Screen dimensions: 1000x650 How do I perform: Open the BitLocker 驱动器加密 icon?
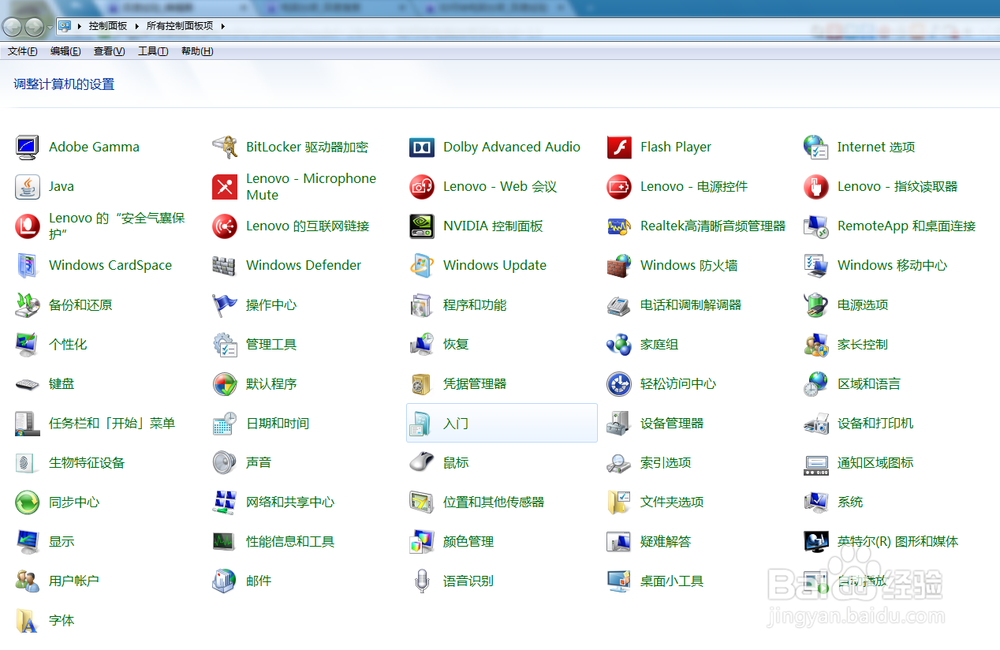[x=224, y=147]
